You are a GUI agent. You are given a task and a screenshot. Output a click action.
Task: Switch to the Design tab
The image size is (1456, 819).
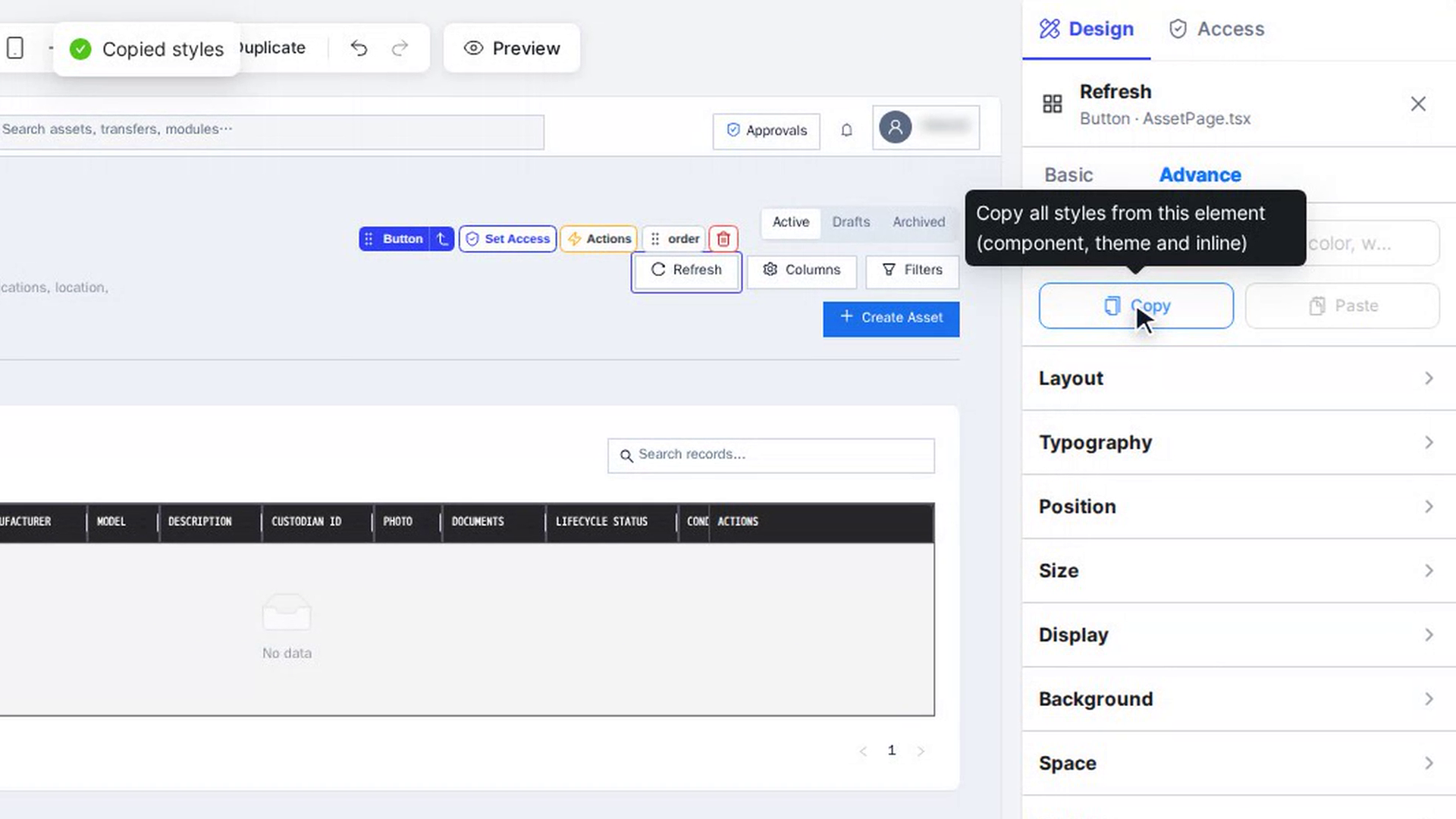coord(1087,29)
